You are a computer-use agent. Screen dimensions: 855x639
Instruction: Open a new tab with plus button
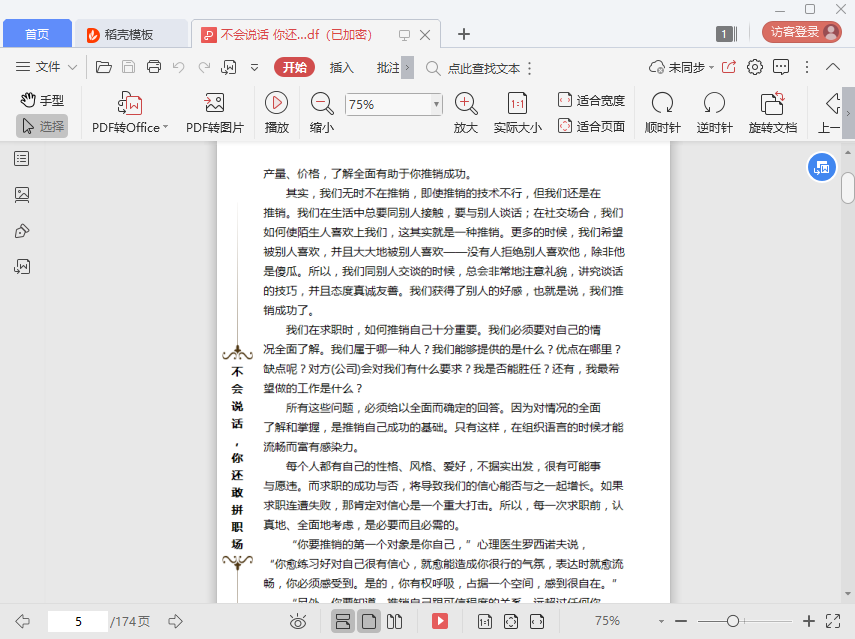click(x=463, y=34)
